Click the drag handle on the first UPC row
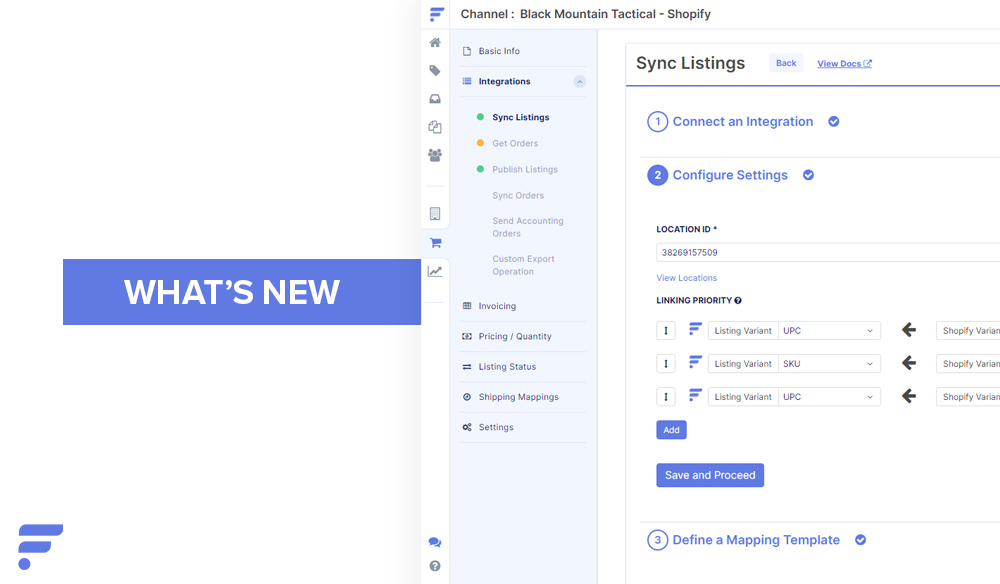Image resolution: width=1000 pixels, height=584 pixels. pos(666,331)
